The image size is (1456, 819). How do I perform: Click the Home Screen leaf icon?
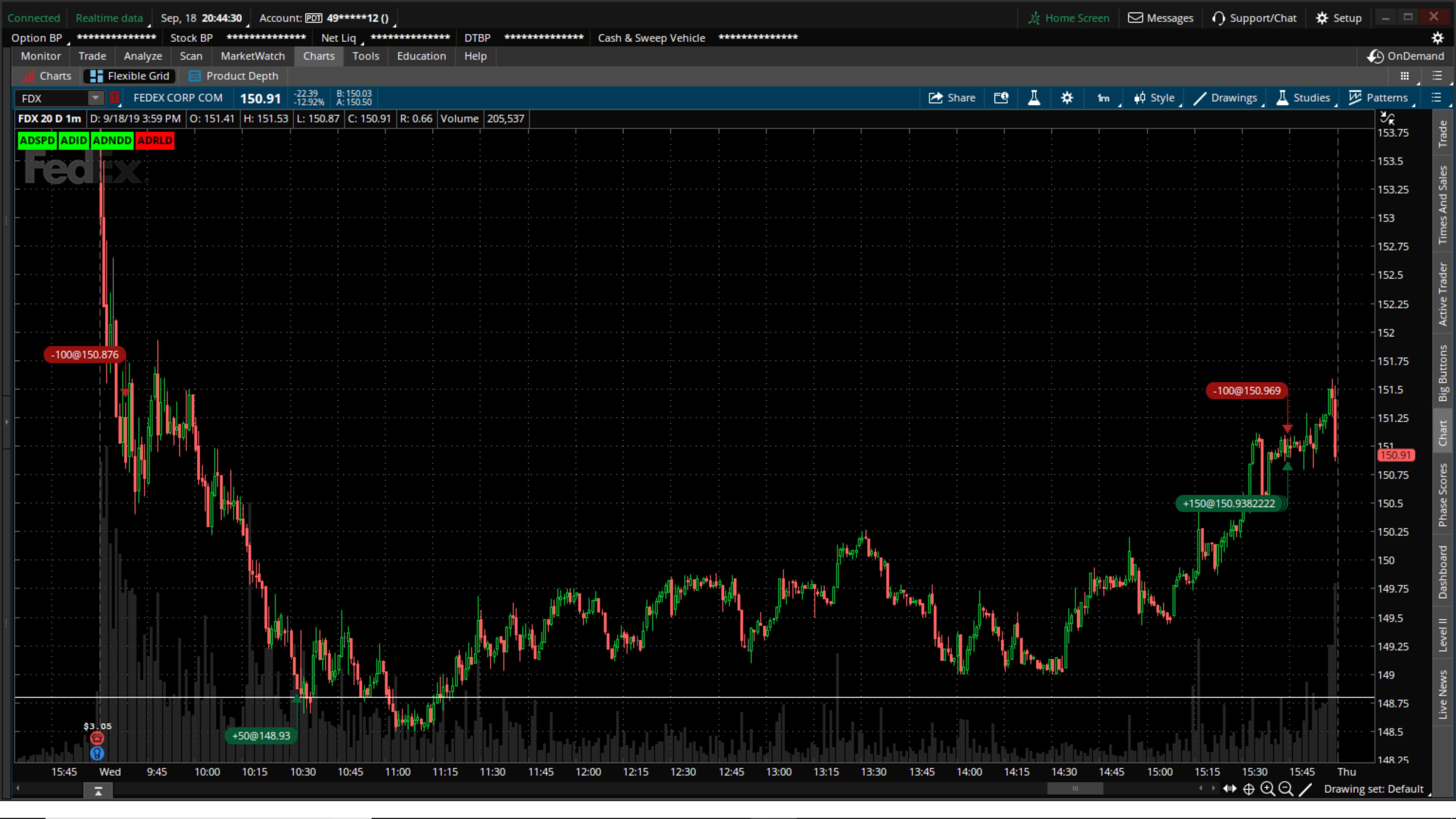coord(1034,18)
